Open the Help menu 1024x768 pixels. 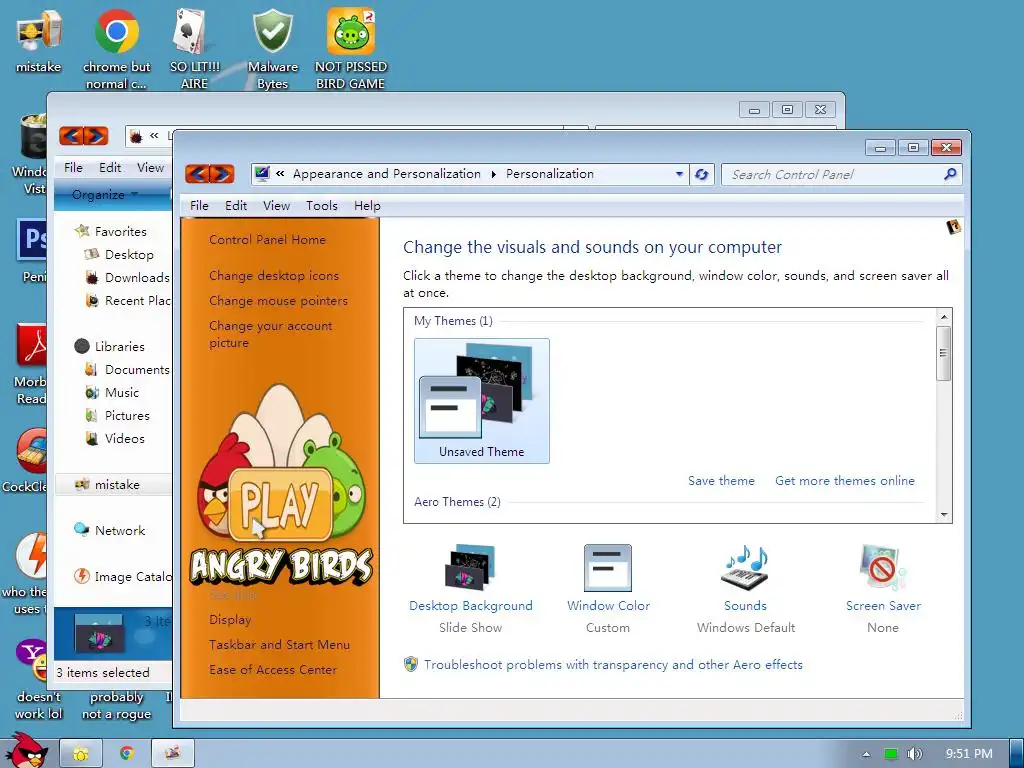pos(367,206)
